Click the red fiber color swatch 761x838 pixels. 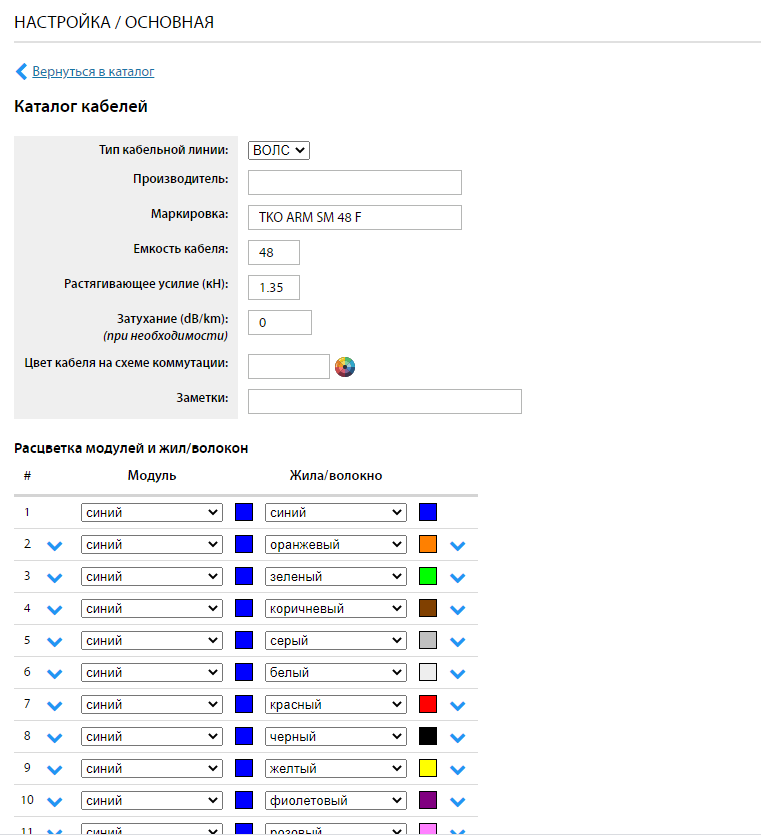428,704
